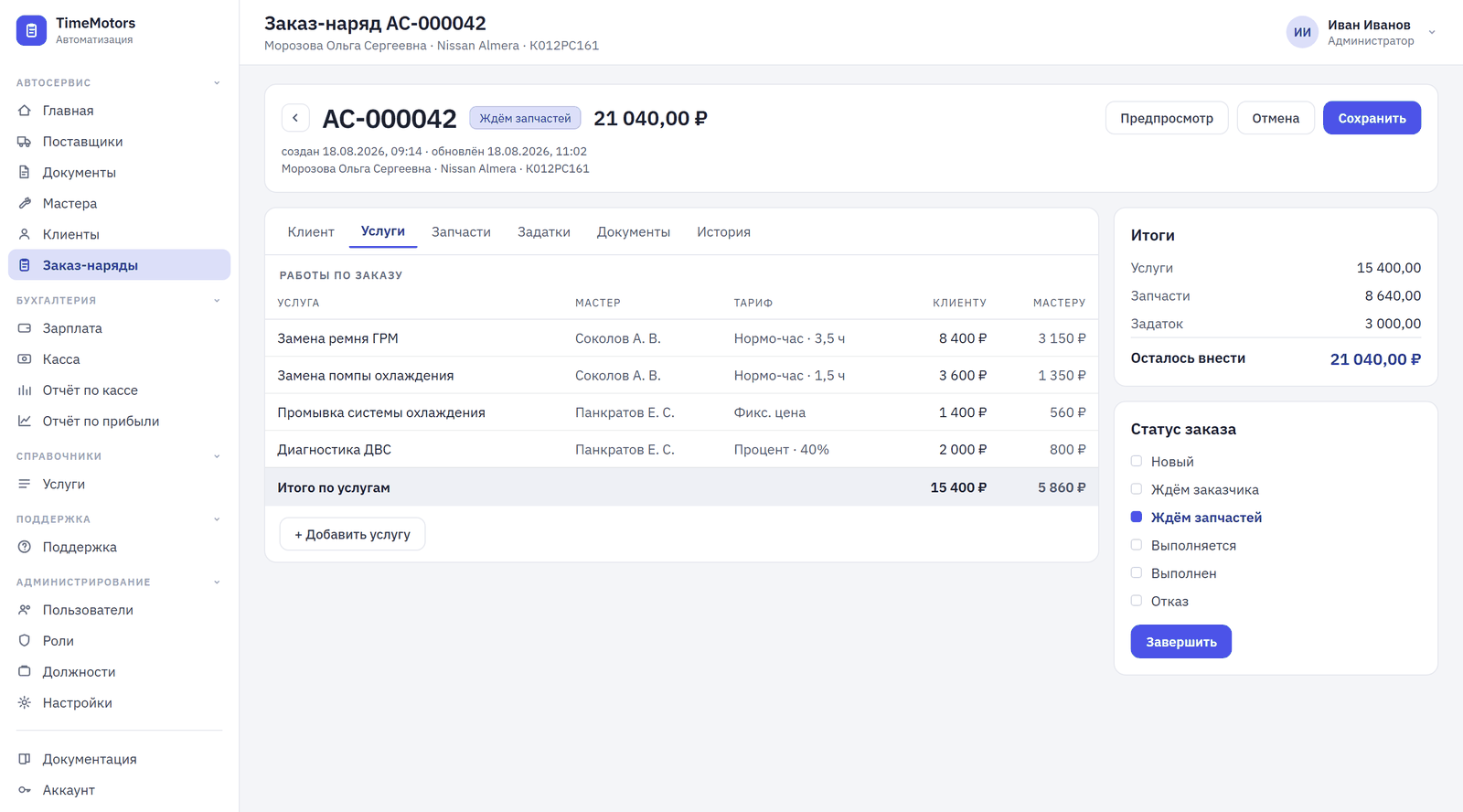The height and width of the screenshot is (812, 1463).
Task: Click the Заказ-наряды clipboard icon
Action: click(x=25, y=265)
